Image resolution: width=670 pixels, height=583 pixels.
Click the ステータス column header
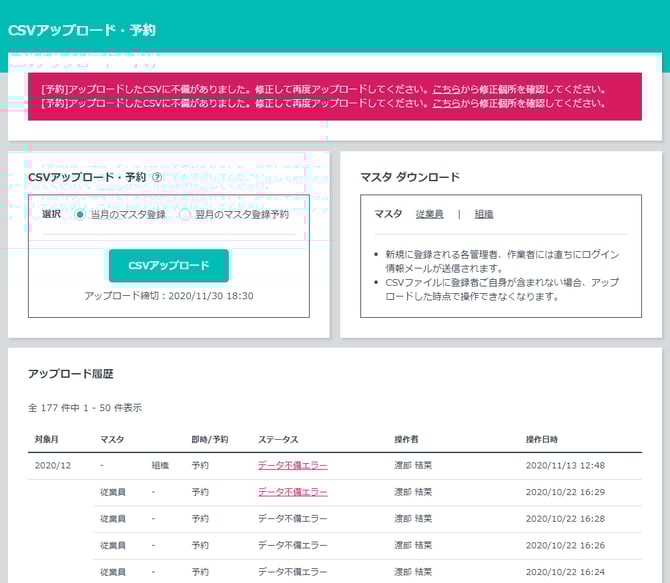click(x=278, y=439)
